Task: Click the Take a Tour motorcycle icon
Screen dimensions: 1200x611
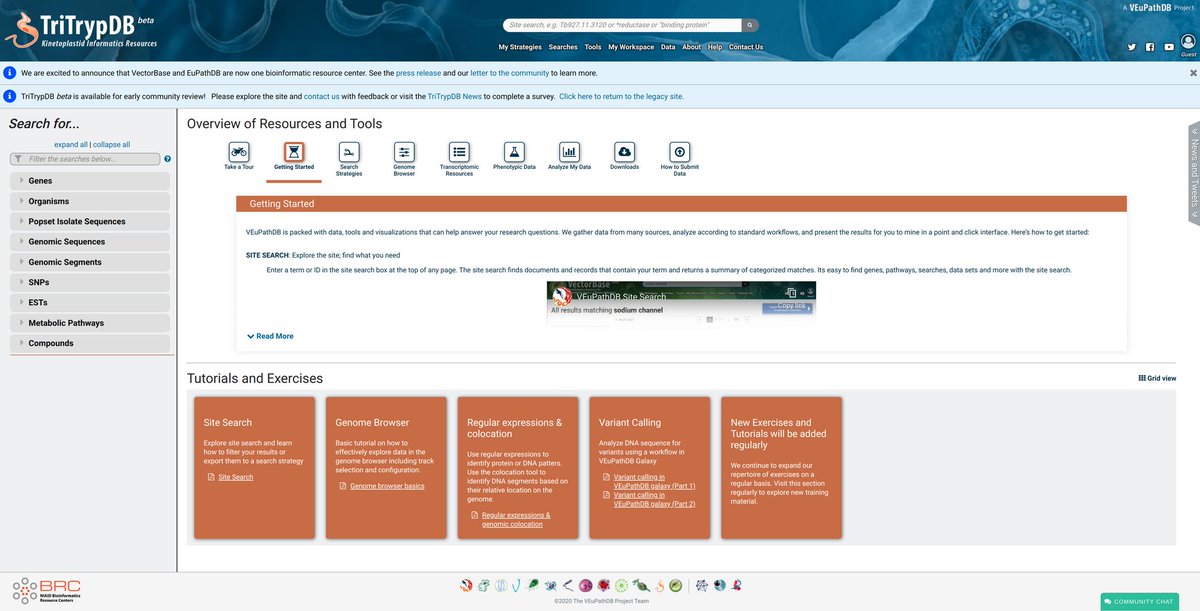Action: click(x=239, y=152)
